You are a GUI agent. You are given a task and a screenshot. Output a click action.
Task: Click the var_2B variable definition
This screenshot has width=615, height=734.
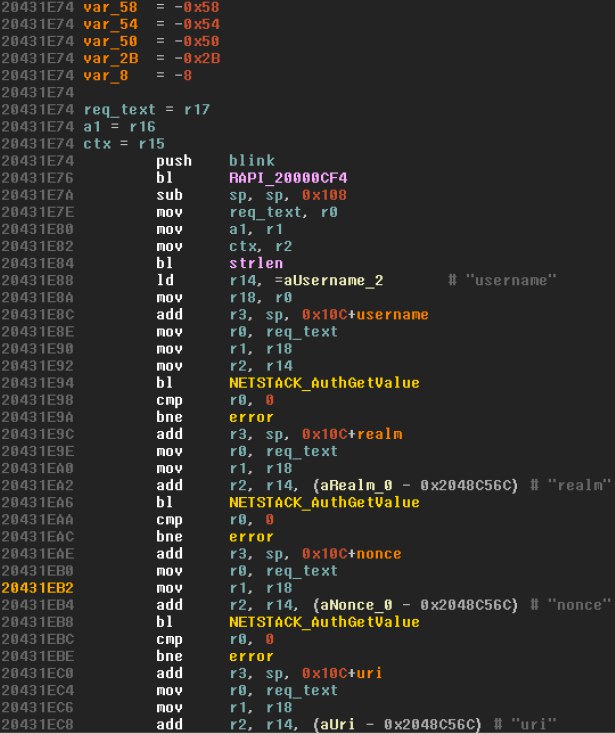click(110, 59)
